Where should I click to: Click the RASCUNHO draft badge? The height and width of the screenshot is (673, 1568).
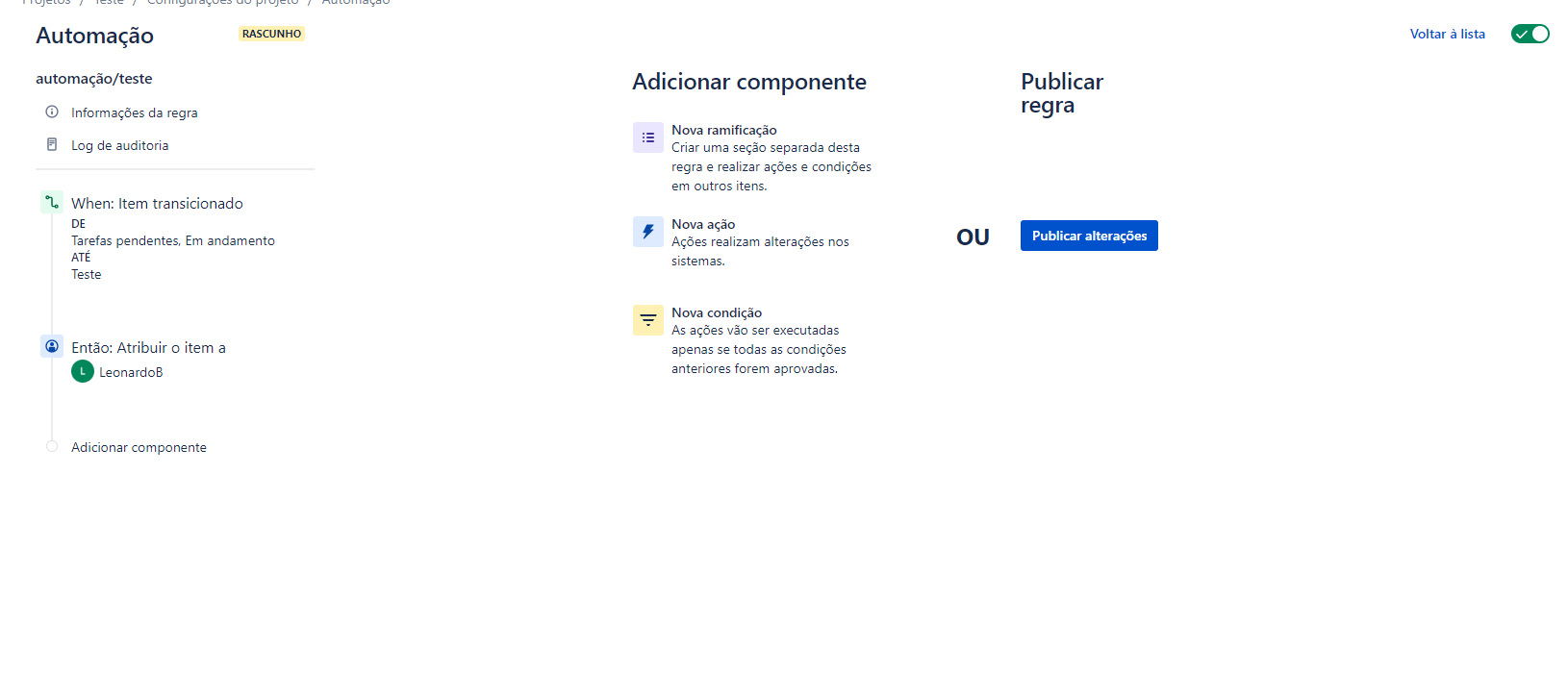click(x=272, y=34)
